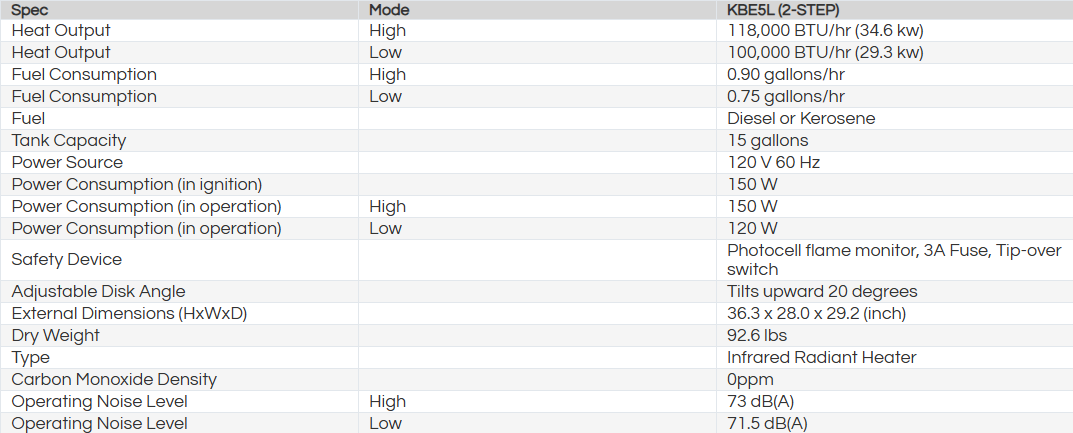Click the 118,000 BTU/hr heat output value
This screenshot has height=433, width=1073.
pyautogui.click(x=825, y=31)
